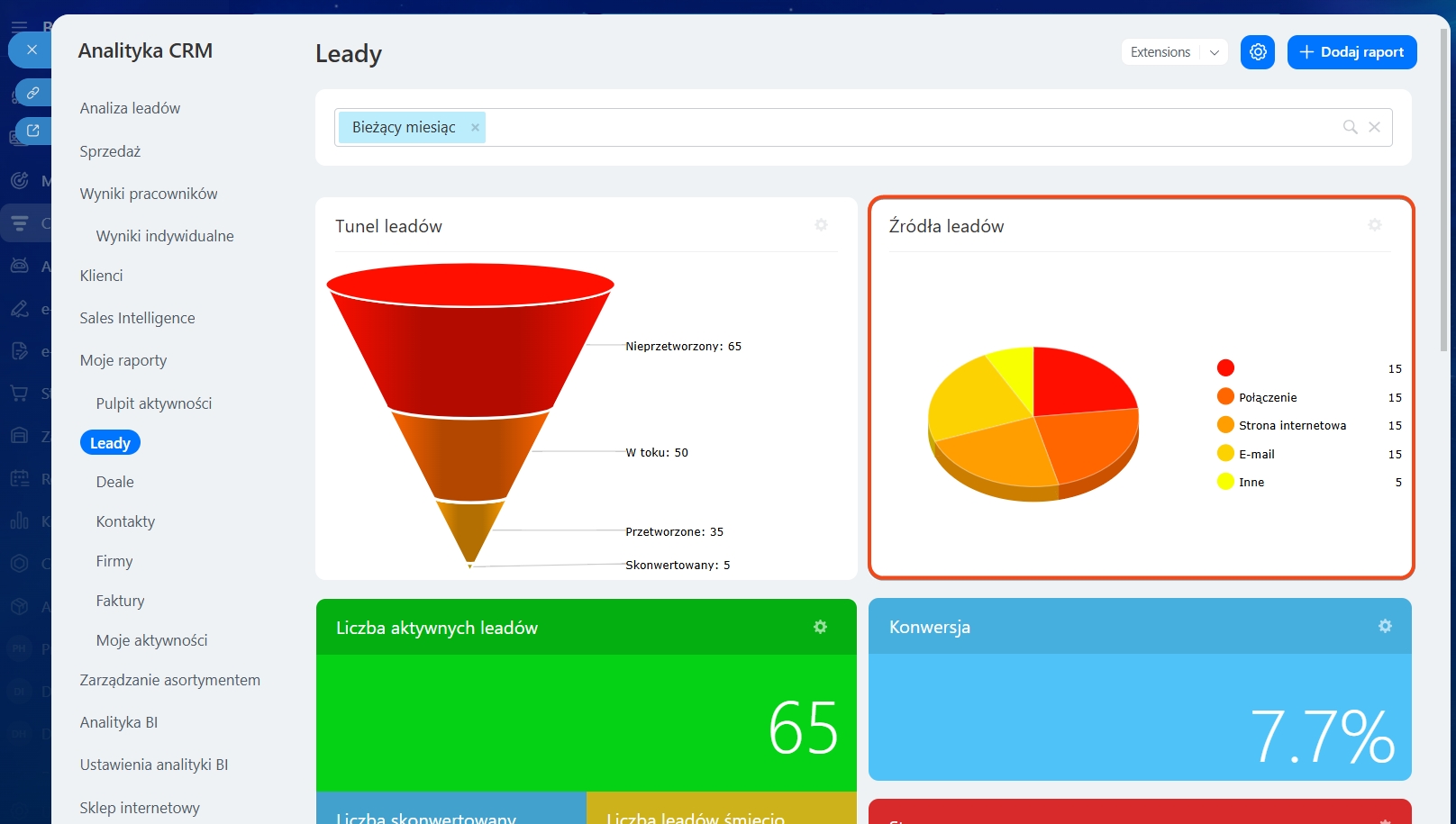The height and width of the screenshot is (824, 1456).
Task: Open Analityka BI section
Action: (x=119, y=722)
